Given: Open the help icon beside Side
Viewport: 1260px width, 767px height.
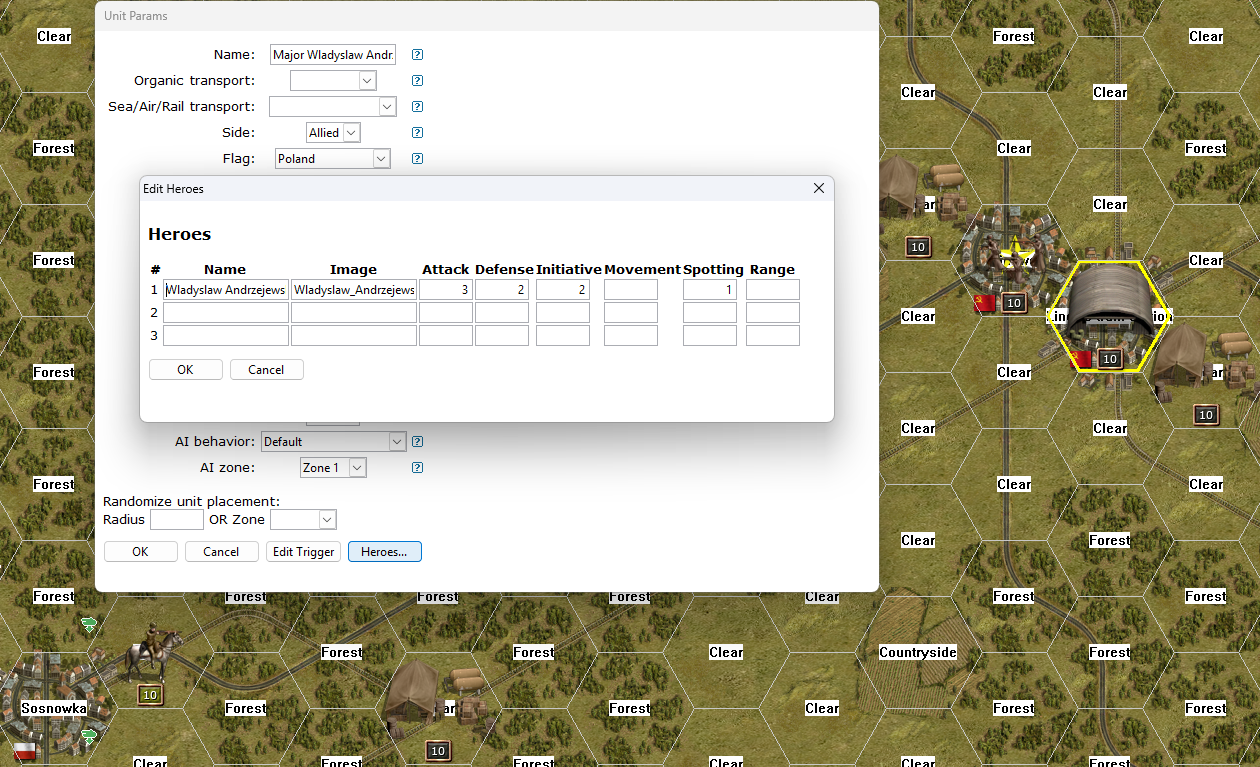Looking at the screenshot, I should coord(417,133).
